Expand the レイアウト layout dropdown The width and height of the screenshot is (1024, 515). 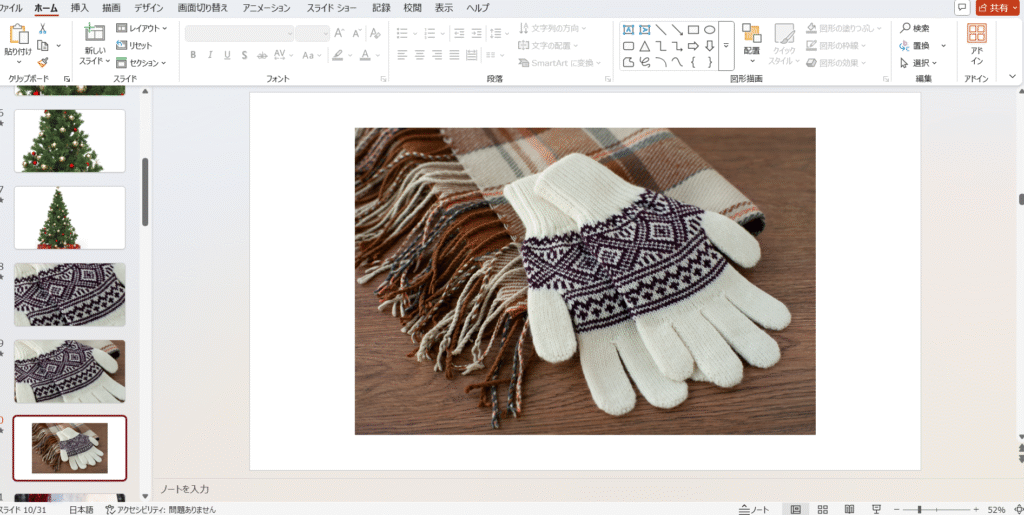click(x=140, y=29)
